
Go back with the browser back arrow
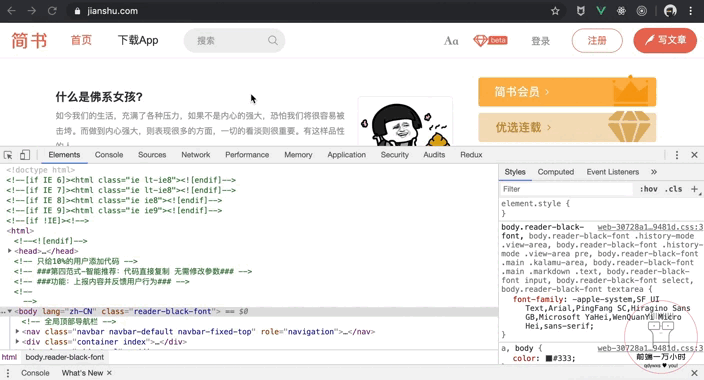[11, 11]
